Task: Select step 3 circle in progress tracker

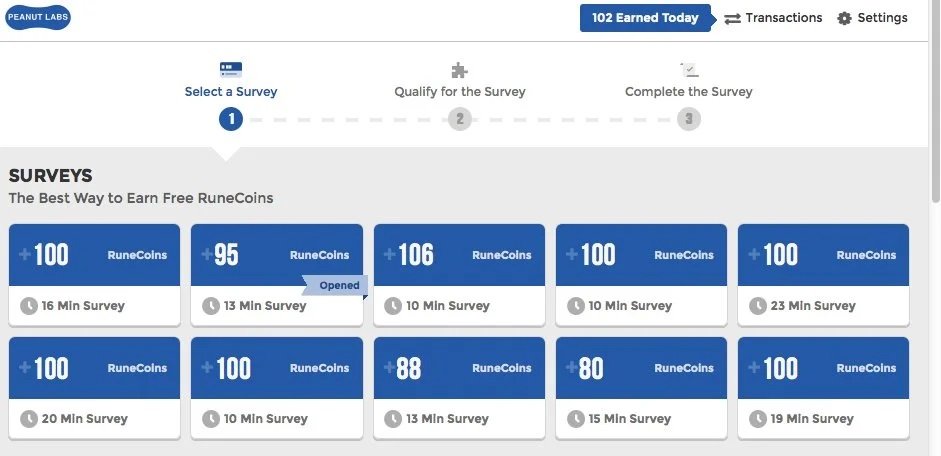Action: [x=689, y=119]
